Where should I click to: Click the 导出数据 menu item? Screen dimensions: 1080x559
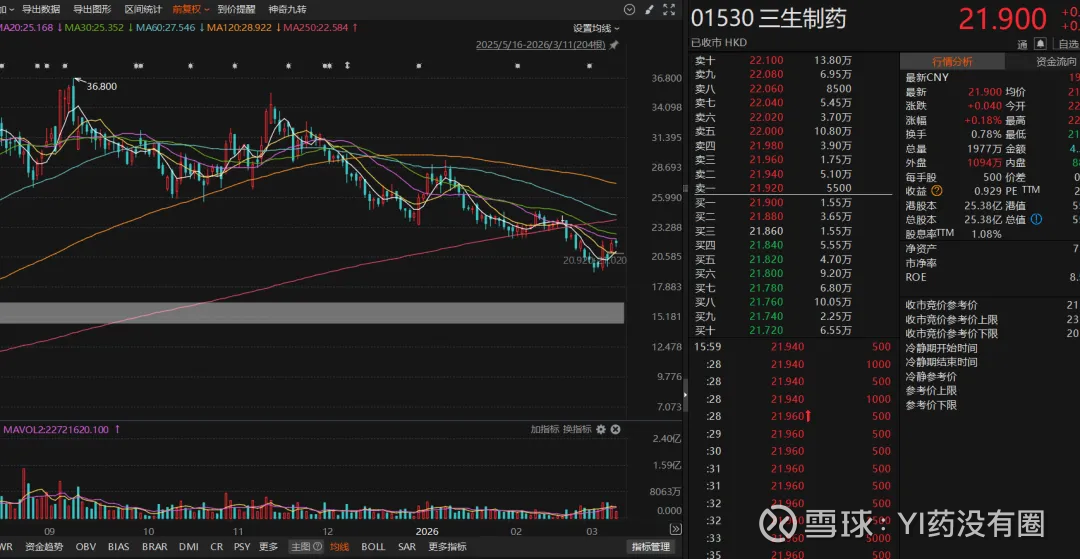pyautogui.click(x=41, y=10)
